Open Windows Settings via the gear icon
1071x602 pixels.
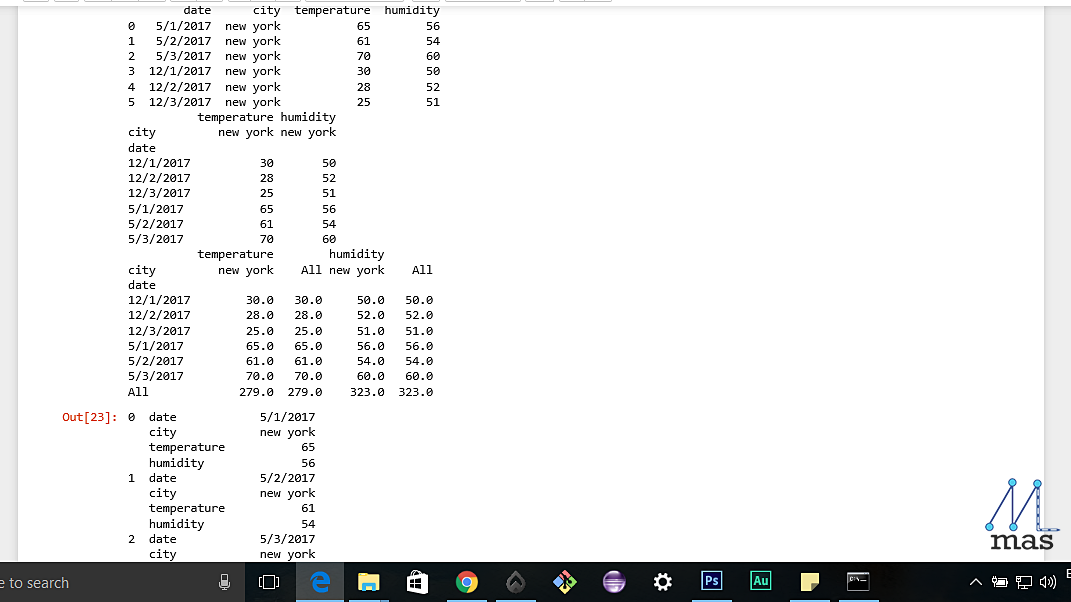[662, 581]
